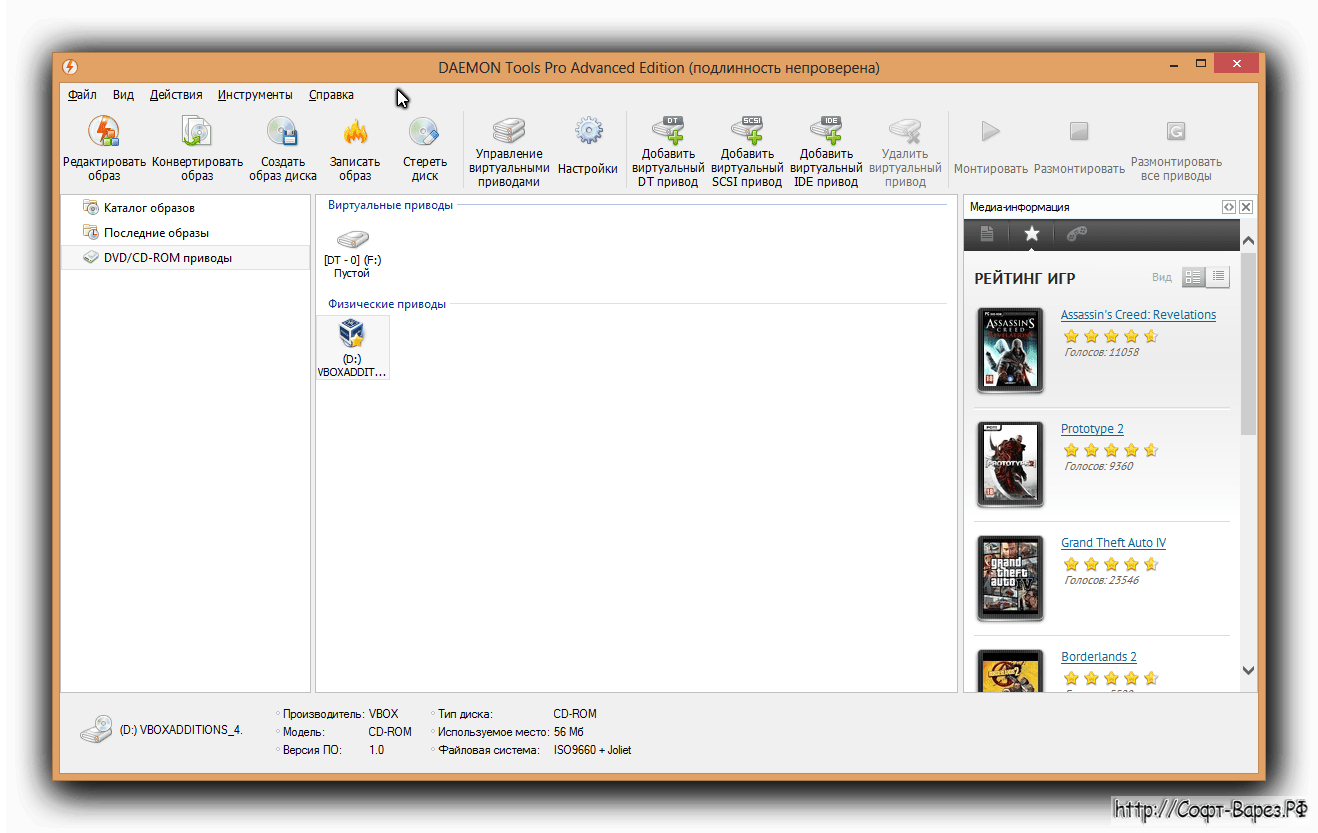Click the media panel scrollbar thumb
Image resolution: width=1318 pixels, height=833 pixels.
click(x=1248, y=343)
